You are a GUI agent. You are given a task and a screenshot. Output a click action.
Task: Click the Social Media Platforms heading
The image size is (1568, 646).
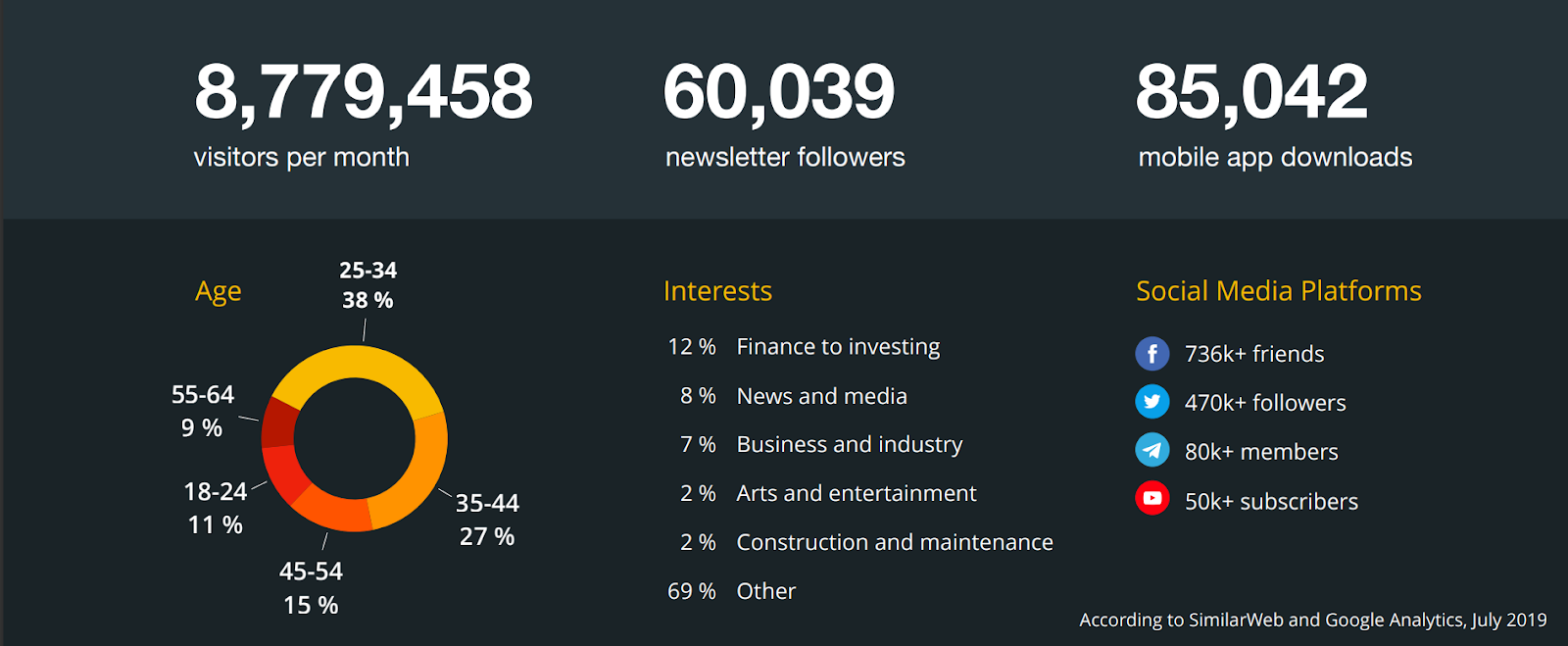[1279, 291]
